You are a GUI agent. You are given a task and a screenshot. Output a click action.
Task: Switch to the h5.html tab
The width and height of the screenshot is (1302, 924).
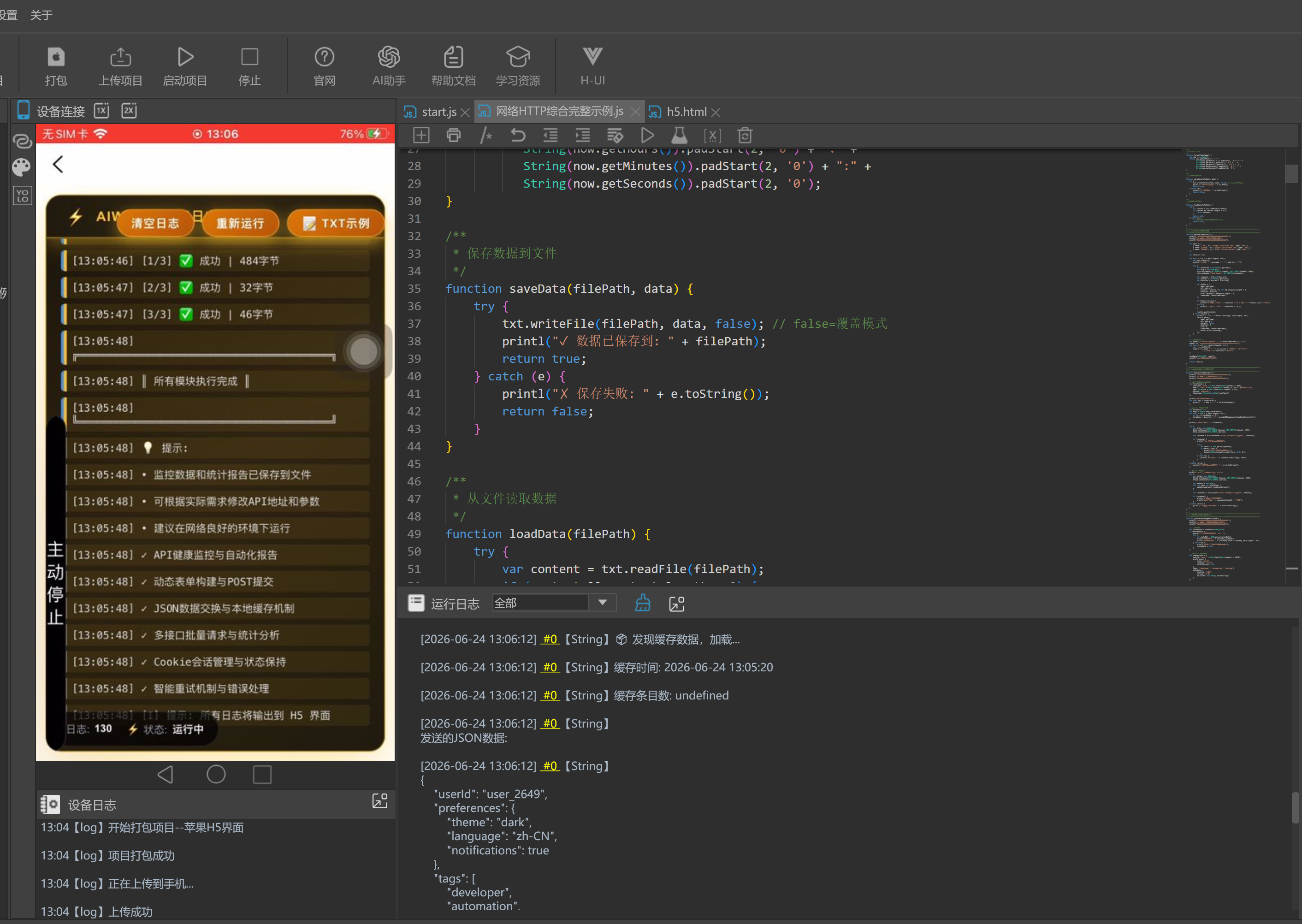click(x=686, y=112)
